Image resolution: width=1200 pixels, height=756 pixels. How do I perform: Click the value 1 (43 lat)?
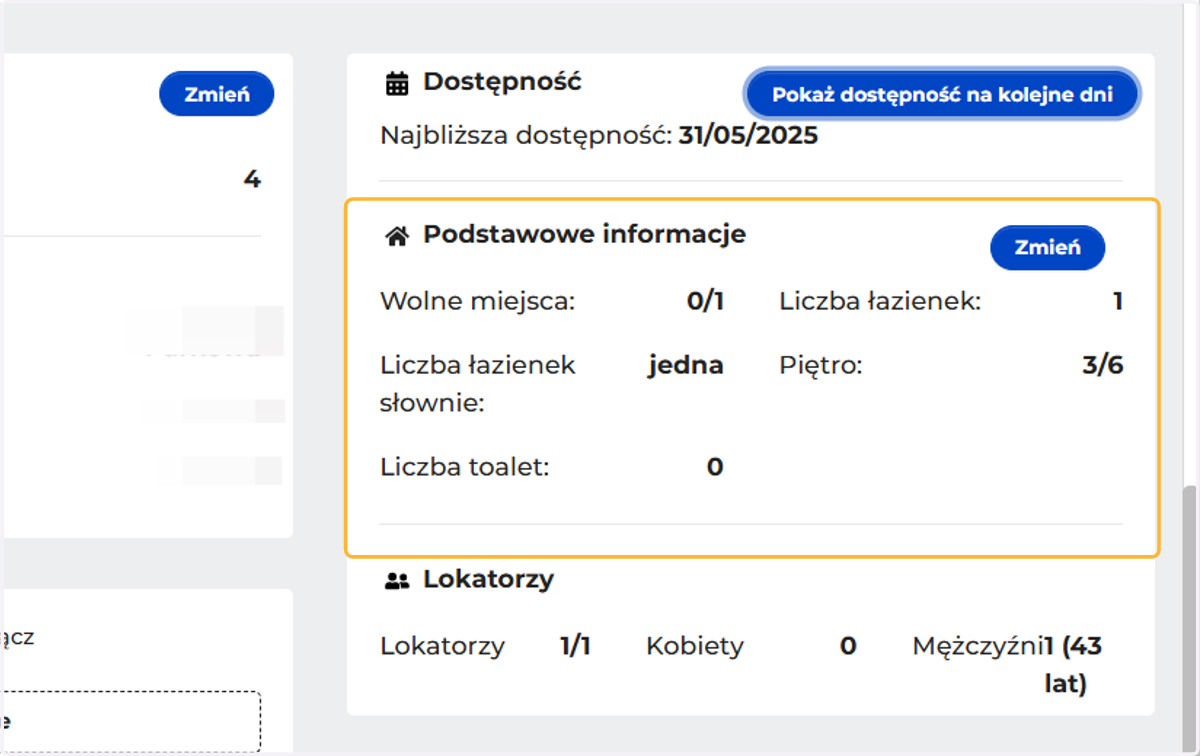pos(1072,666)
